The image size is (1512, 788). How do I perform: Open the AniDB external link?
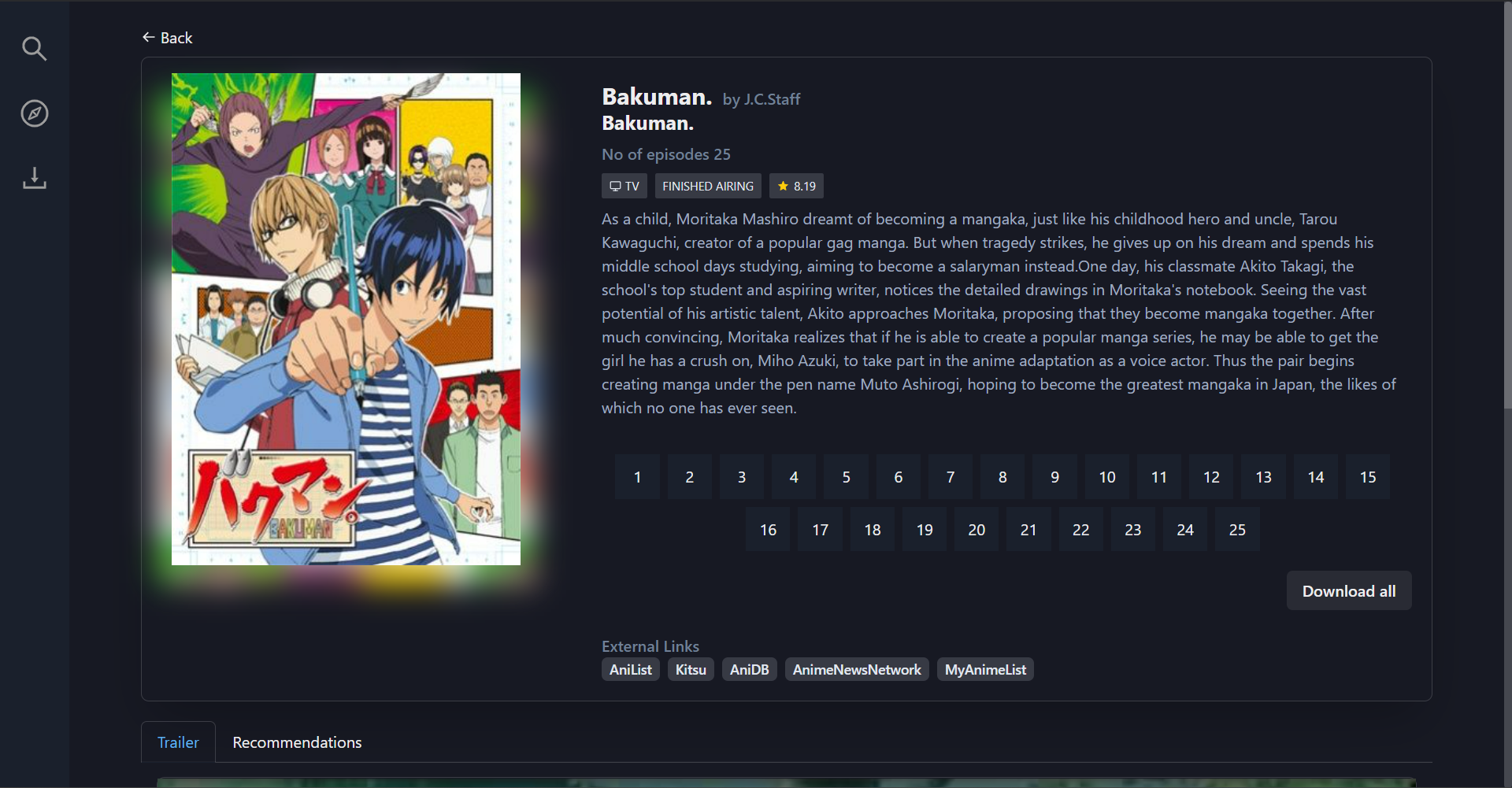(749, 669)
